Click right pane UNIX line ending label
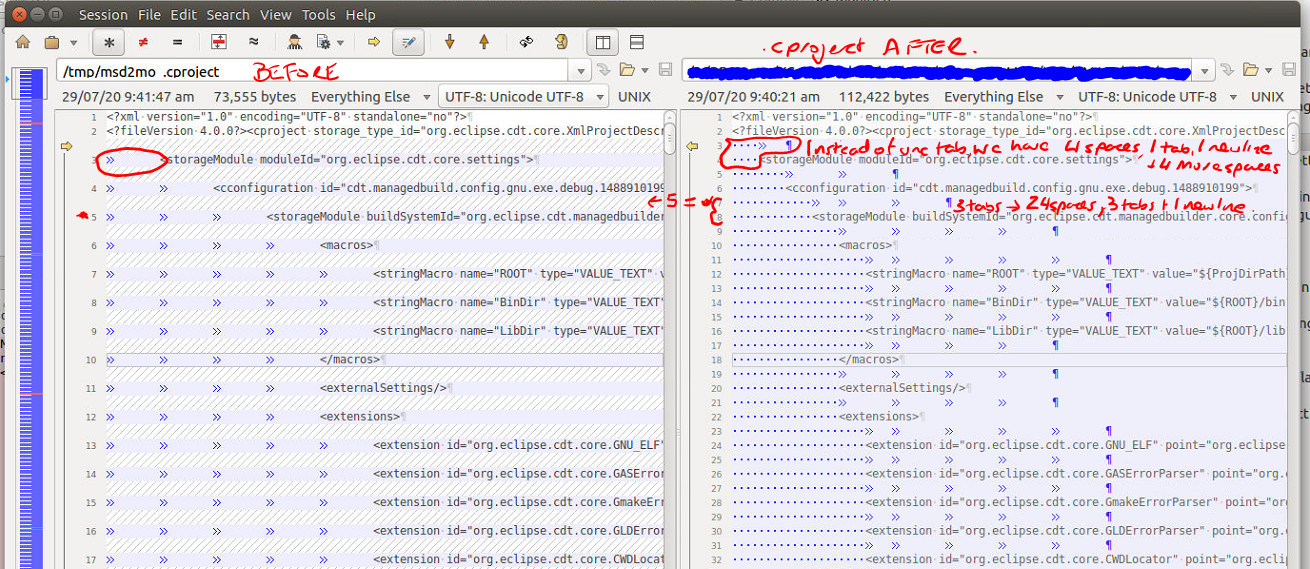The width and height of the screenshot is (1310, 569). 1267,97
